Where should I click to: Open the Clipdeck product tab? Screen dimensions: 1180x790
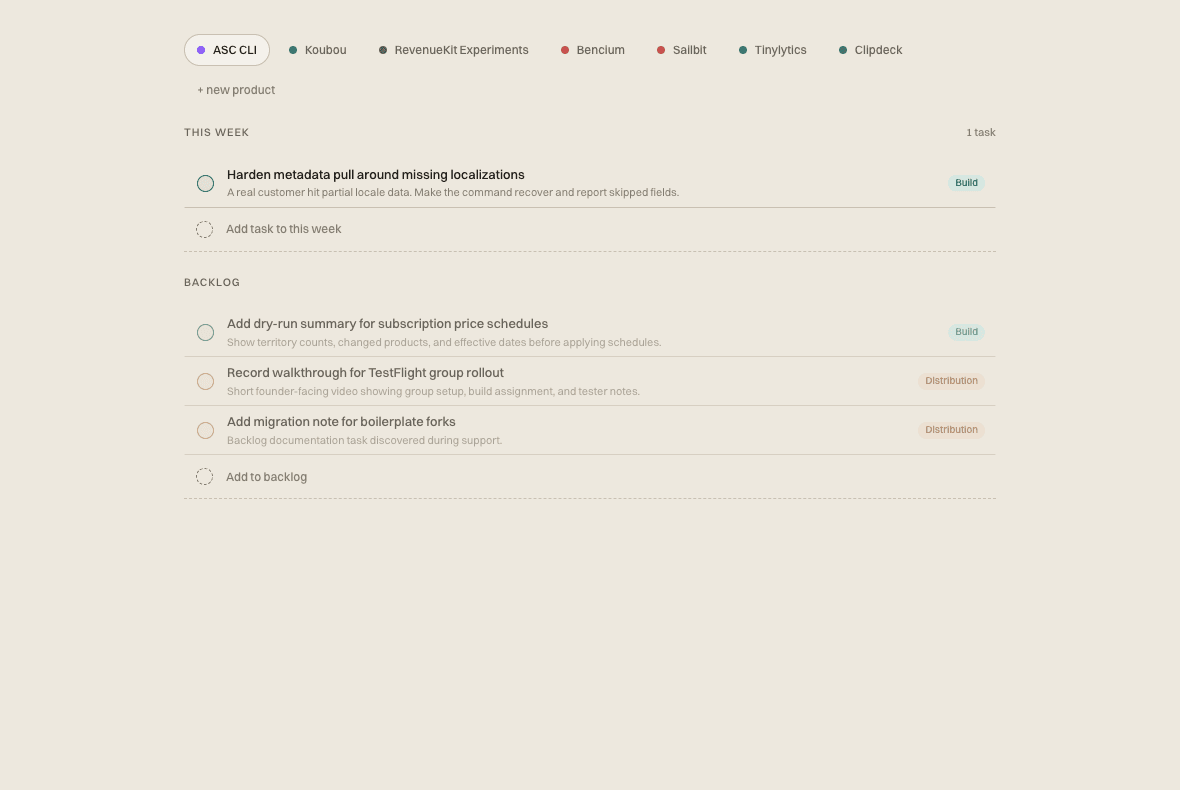tap(871, 50)
